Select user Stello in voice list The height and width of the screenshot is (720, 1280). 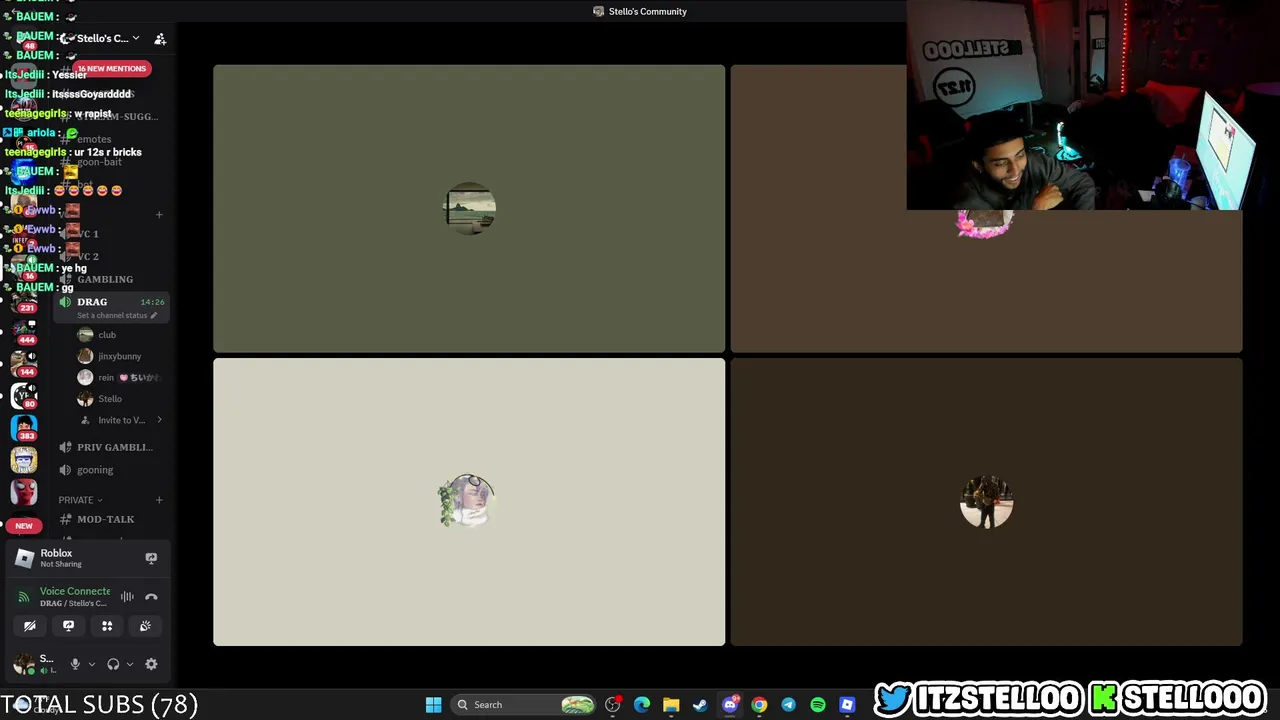point(110,399)
